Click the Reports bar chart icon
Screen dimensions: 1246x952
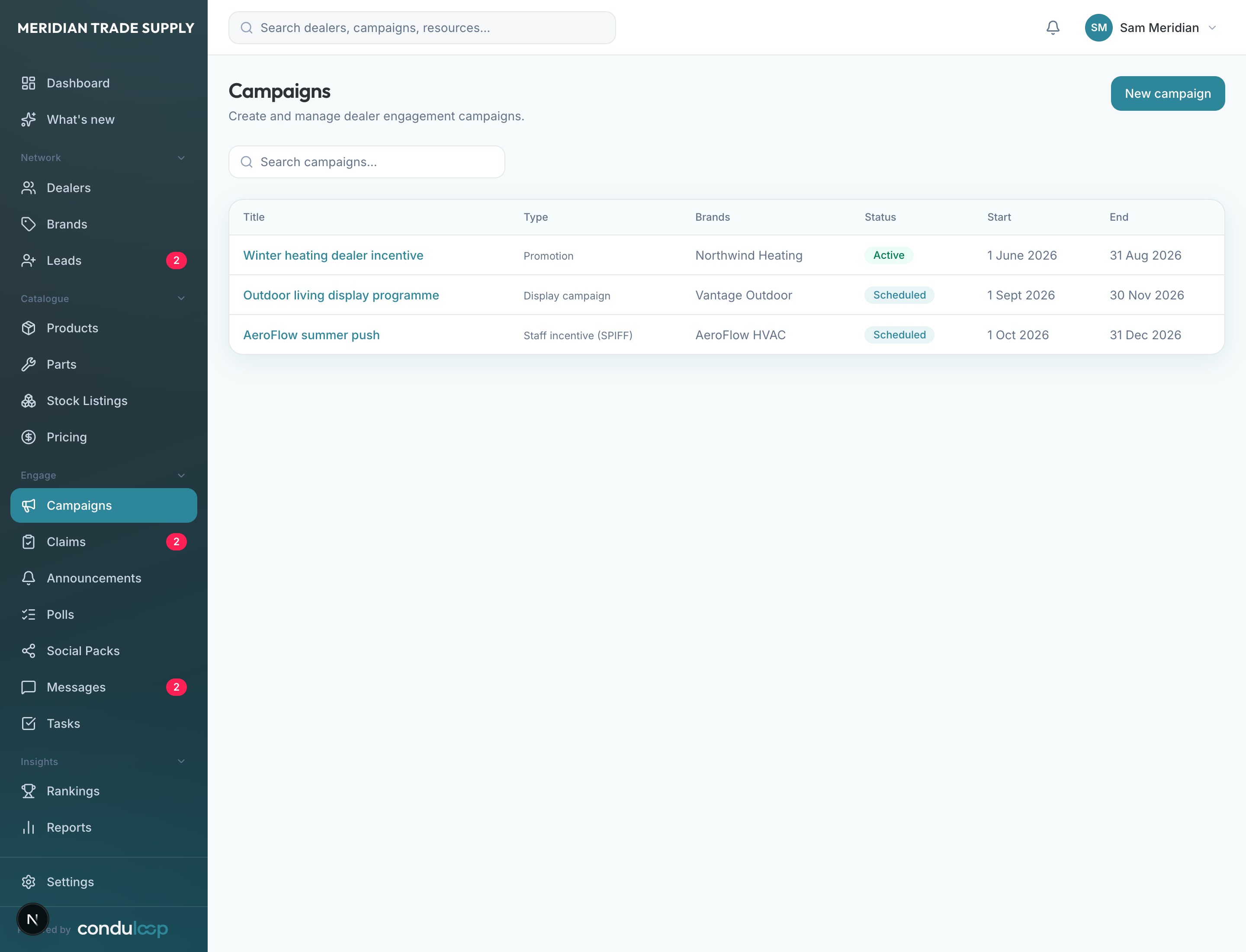pyautogui.click(x=28, y=827)
